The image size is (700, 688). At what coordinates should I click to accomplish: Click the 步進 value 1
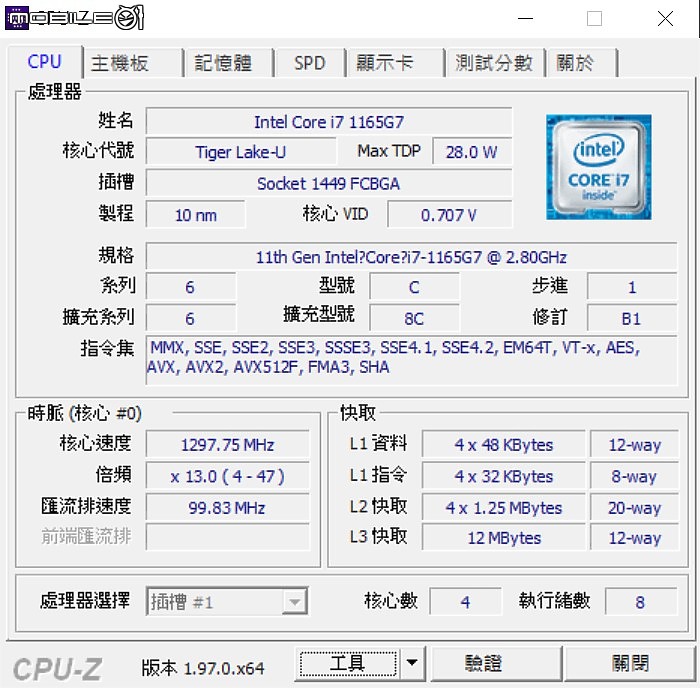click(x=632, y=287)
